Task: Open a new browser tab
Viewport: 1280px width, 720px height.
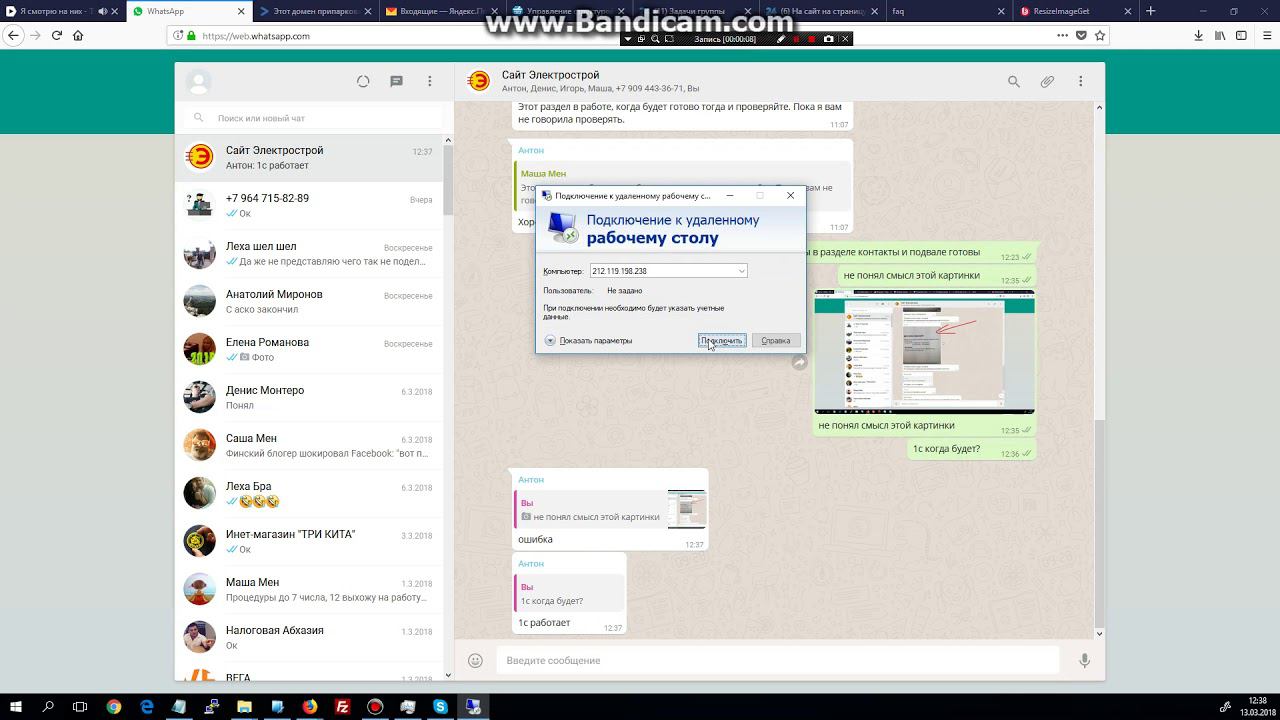Action: click(1151, 11)
